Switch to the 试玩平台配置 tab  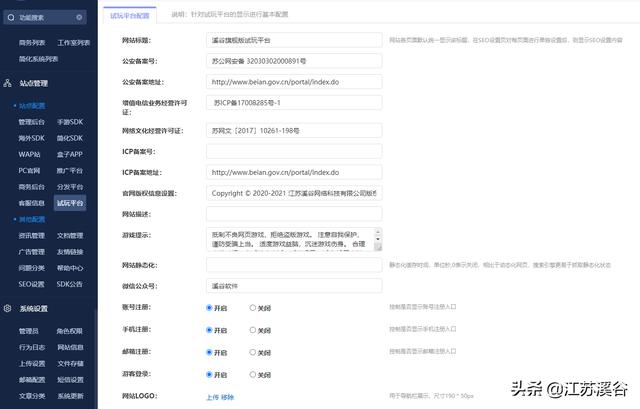(x=130, y=17)
